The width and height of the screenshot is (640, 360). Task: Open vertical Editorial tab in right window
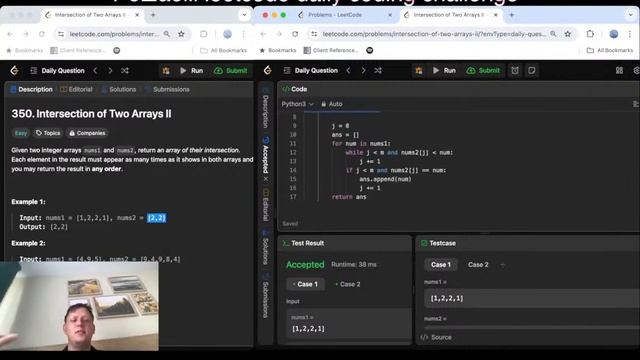265,205
